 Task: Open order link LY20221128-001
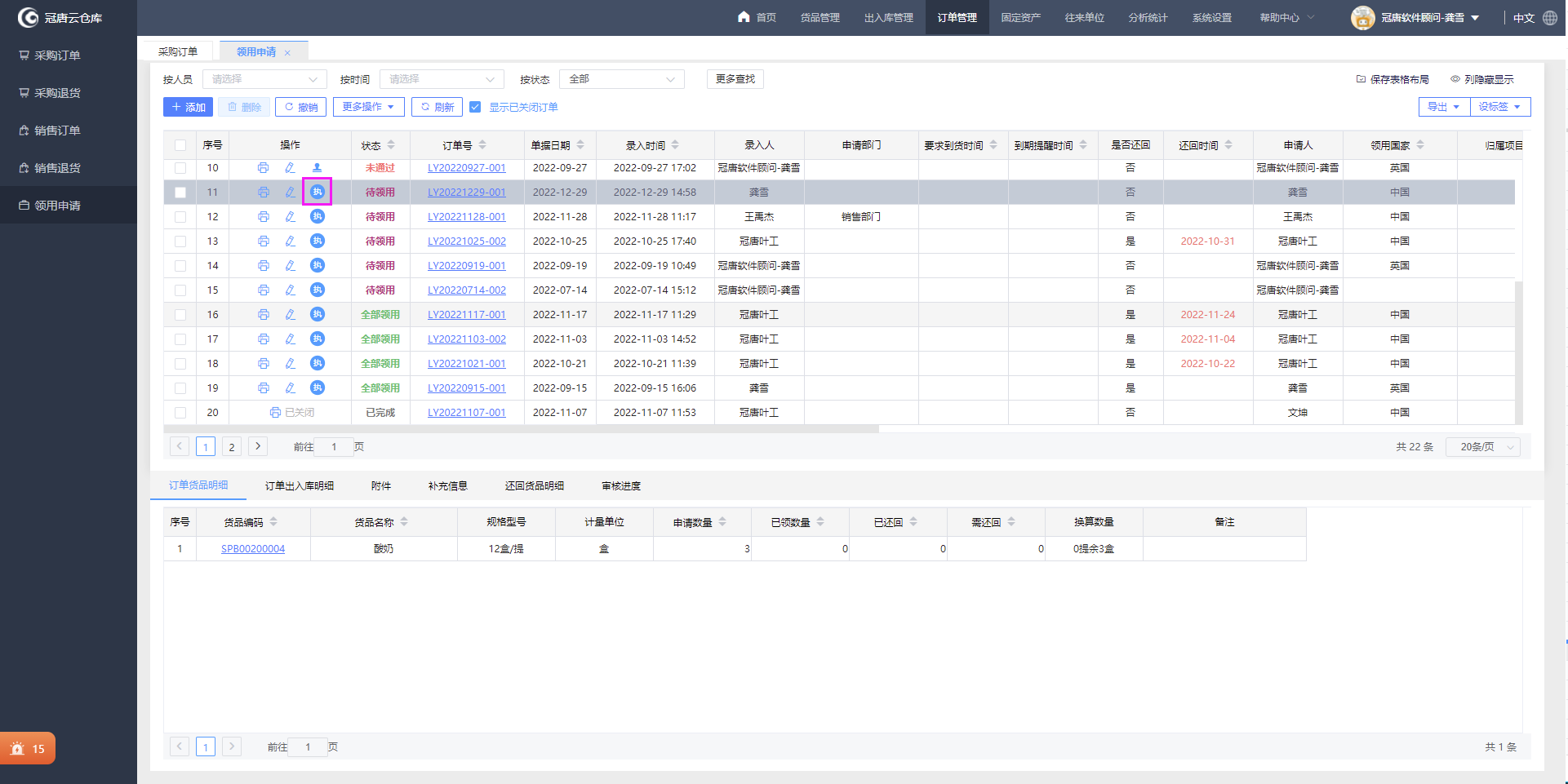pos(466,217)
